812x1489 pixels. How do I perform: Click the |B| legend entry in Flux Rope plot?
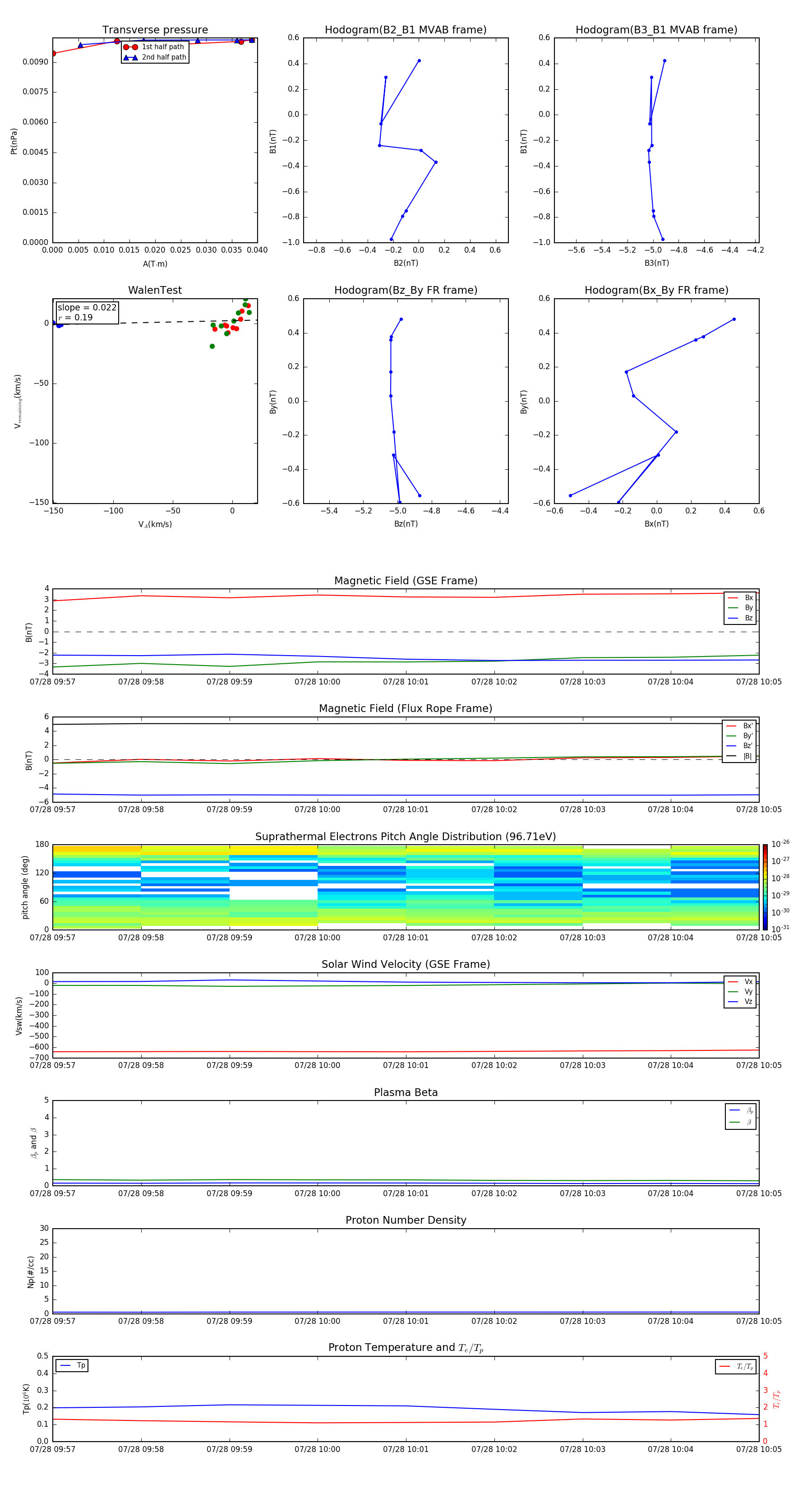click(x=739, y=756)
